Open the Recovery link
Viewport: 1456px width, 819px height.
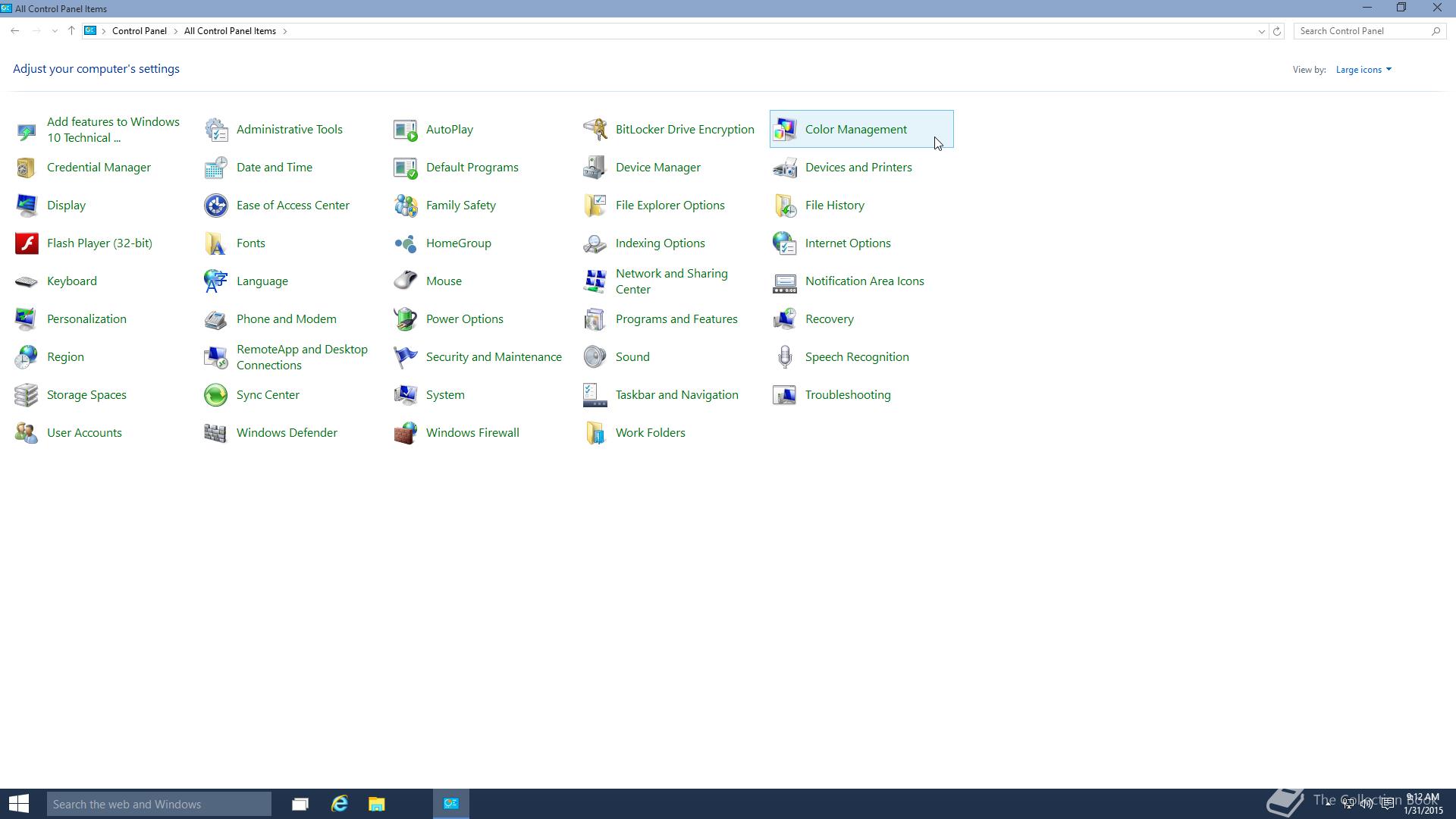[x=829, y=319]
